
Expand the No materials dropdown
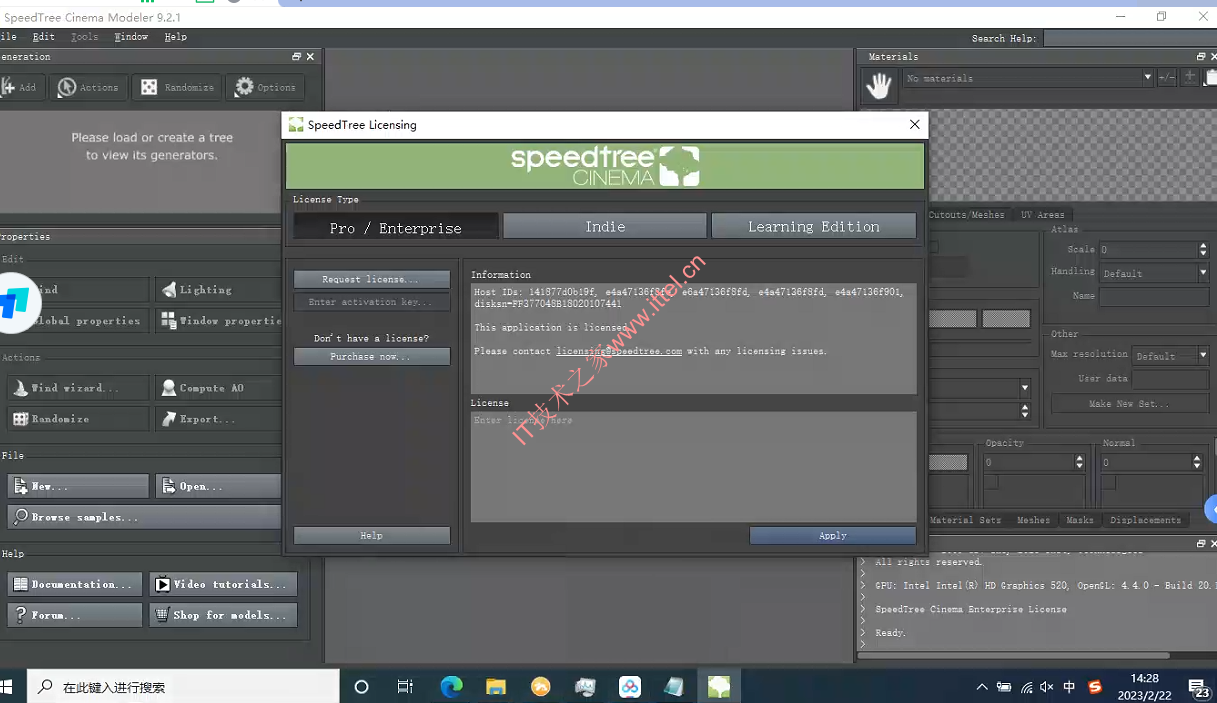pyautogui.click(x=1147, y=78)
